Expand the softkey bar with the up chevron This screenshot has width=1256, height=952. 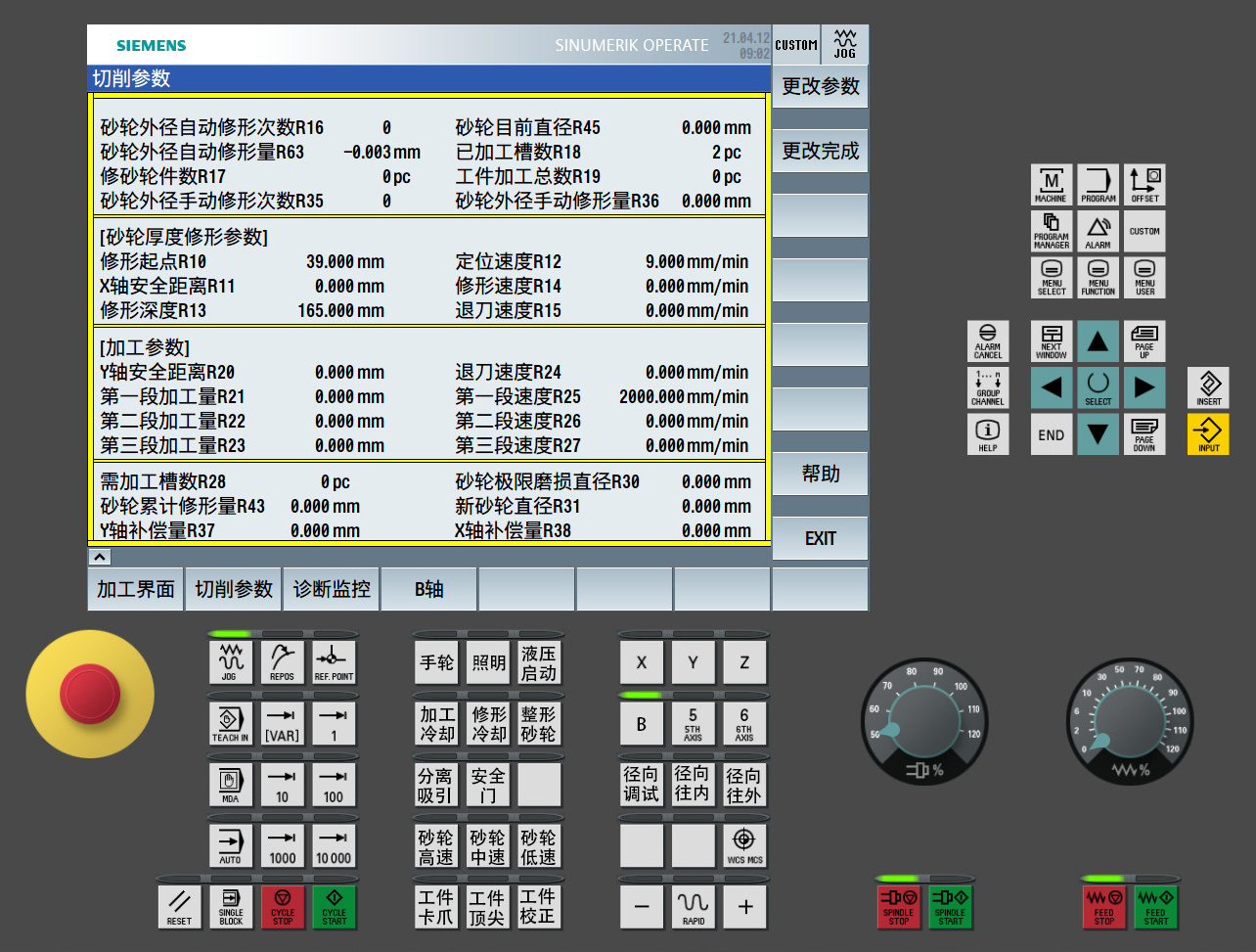pos(99,557)
